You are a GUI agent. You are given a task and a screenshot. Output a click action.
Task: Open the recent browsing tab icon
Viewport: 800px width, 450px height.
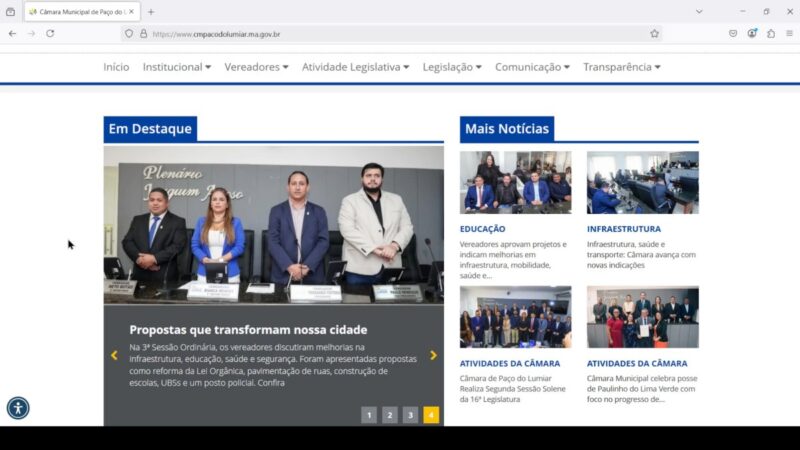point(11,12)
